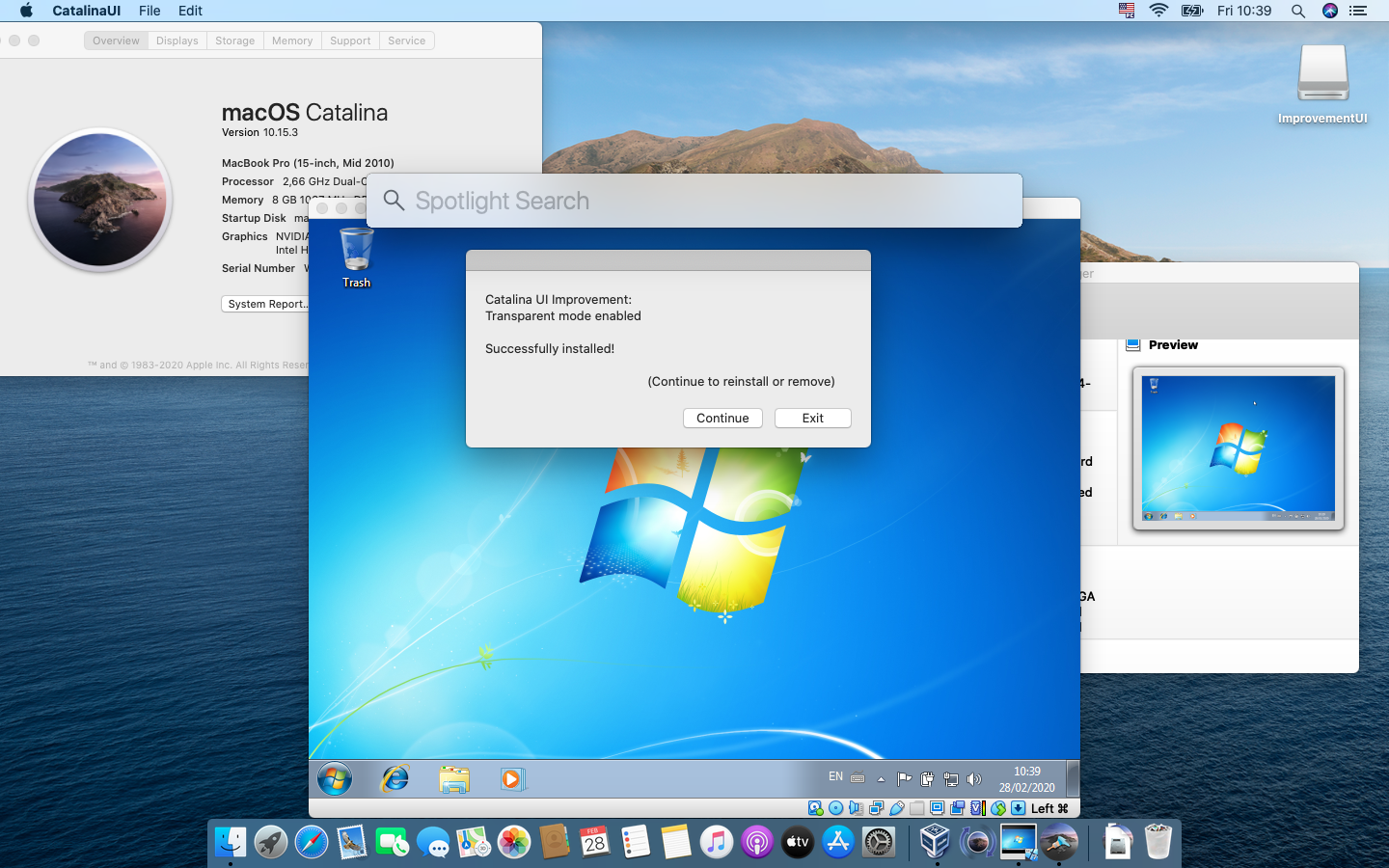The height and width of the screenshot is (868, 1389).
Task: Click the System Report button
Action: 266,304
